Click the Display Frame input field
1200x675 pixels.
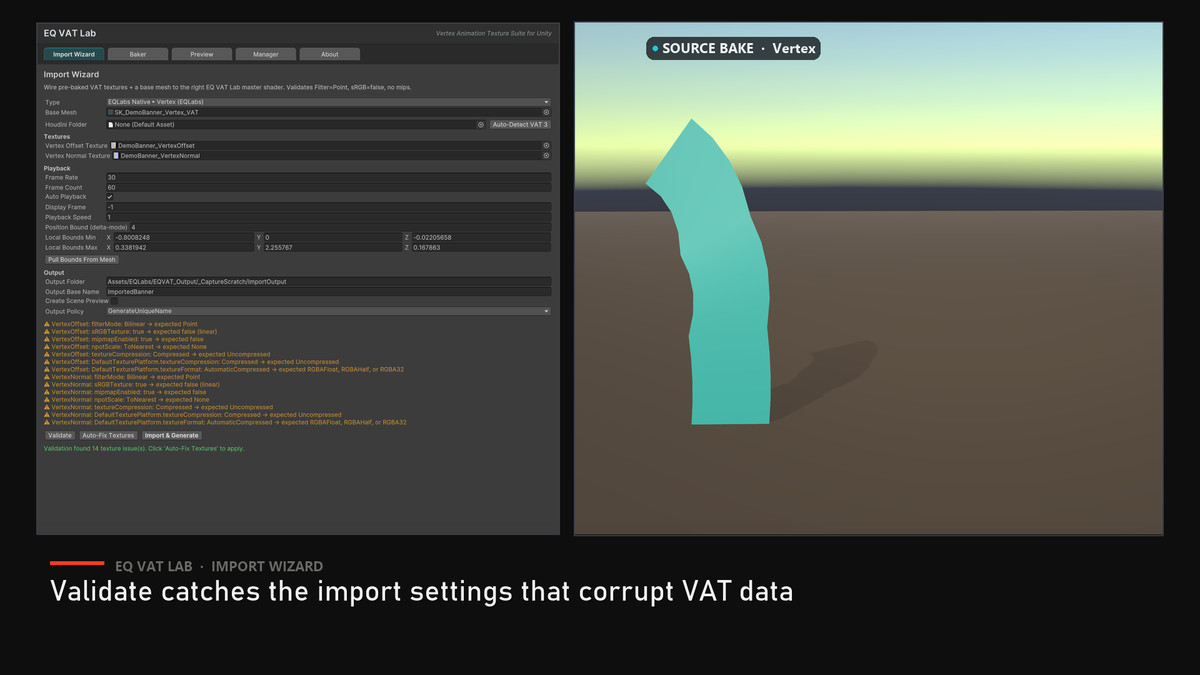328,207
